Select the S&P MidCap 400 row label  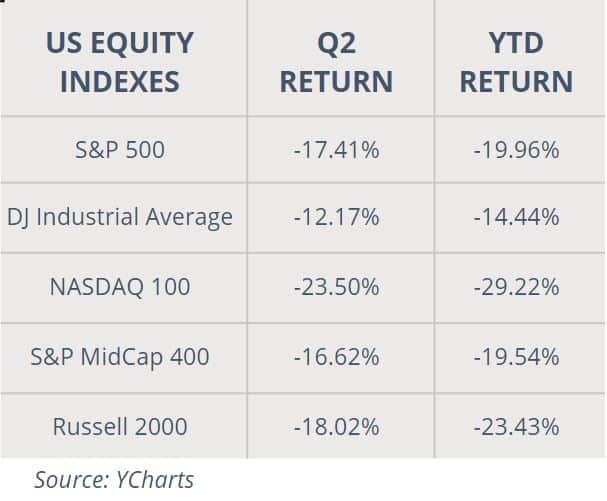pyautogui.click(x=120, y=357)
